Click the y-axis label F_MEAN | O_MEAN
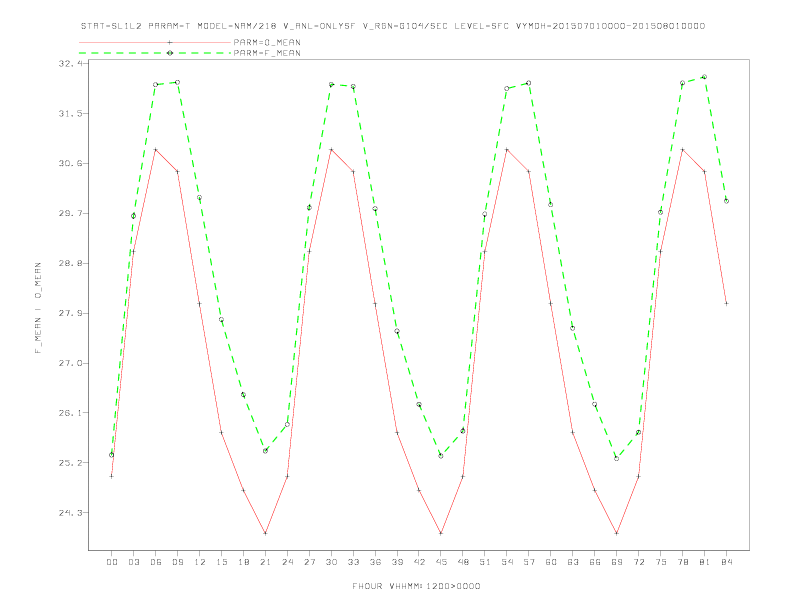Screen dimensions: 792x612 (x=38, y=308)
